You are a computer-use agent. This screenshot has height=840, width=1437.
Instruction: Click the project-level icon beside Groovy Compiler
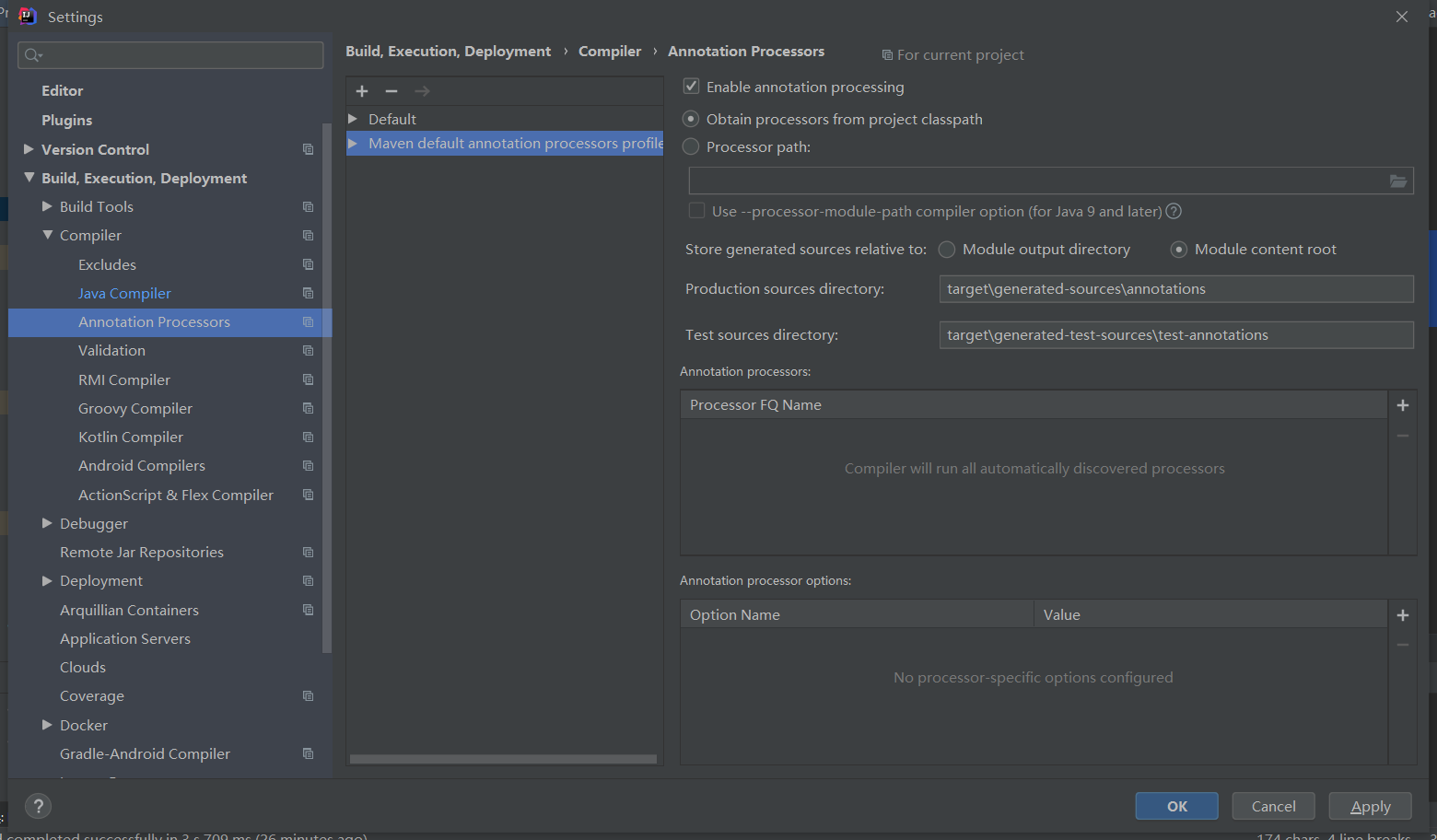[x=309, y=408]
